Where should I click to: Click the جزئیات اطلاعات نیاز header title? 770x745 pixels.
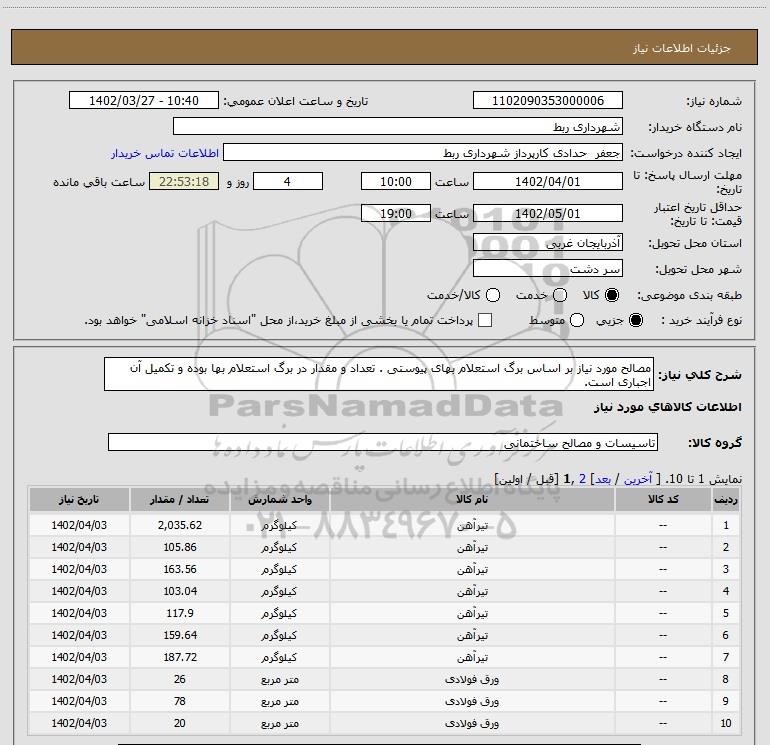tap(682, 48)
